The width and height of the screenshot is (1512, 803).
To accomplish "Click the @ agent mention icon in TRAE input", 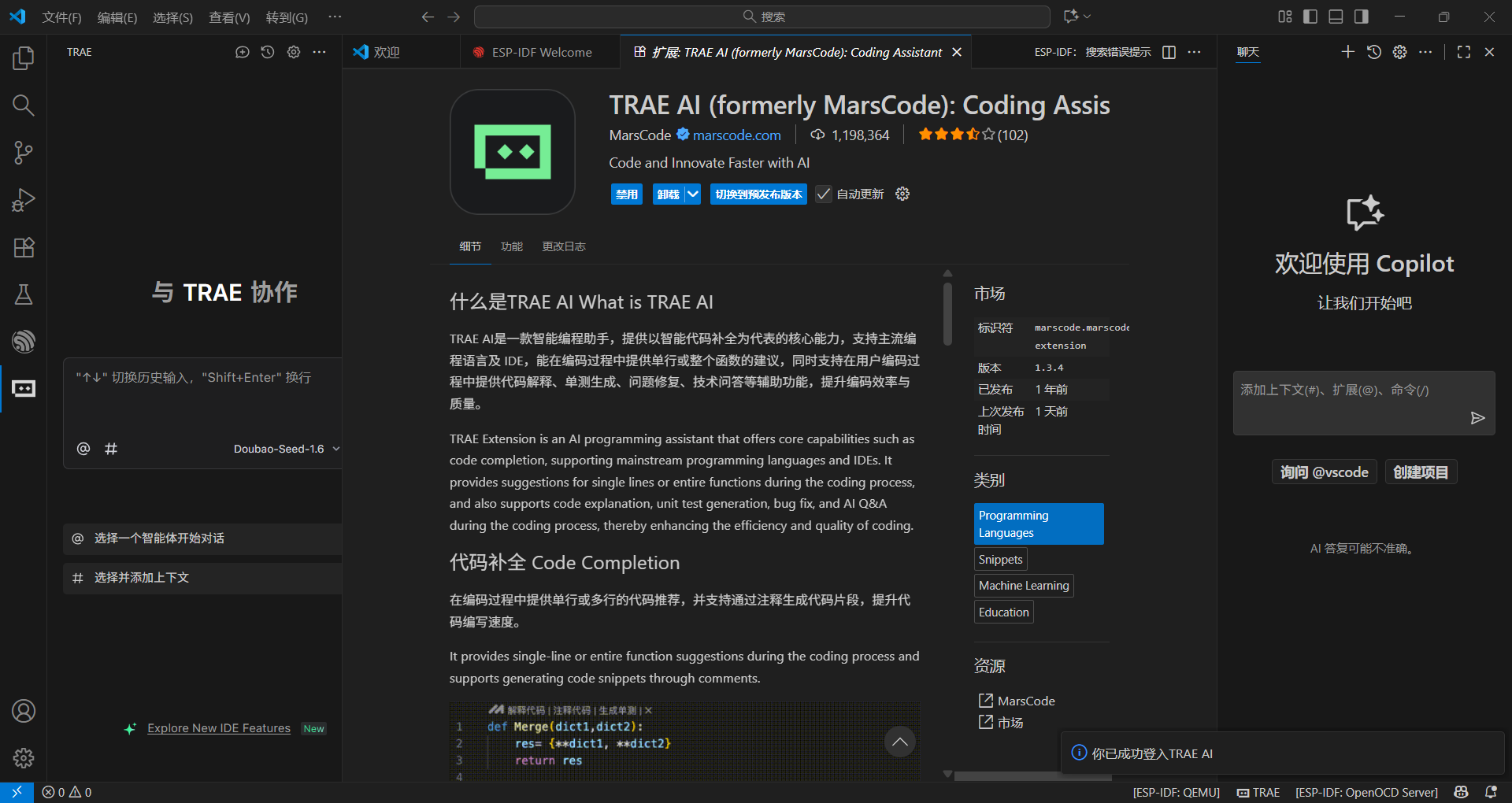I will 83,449.
